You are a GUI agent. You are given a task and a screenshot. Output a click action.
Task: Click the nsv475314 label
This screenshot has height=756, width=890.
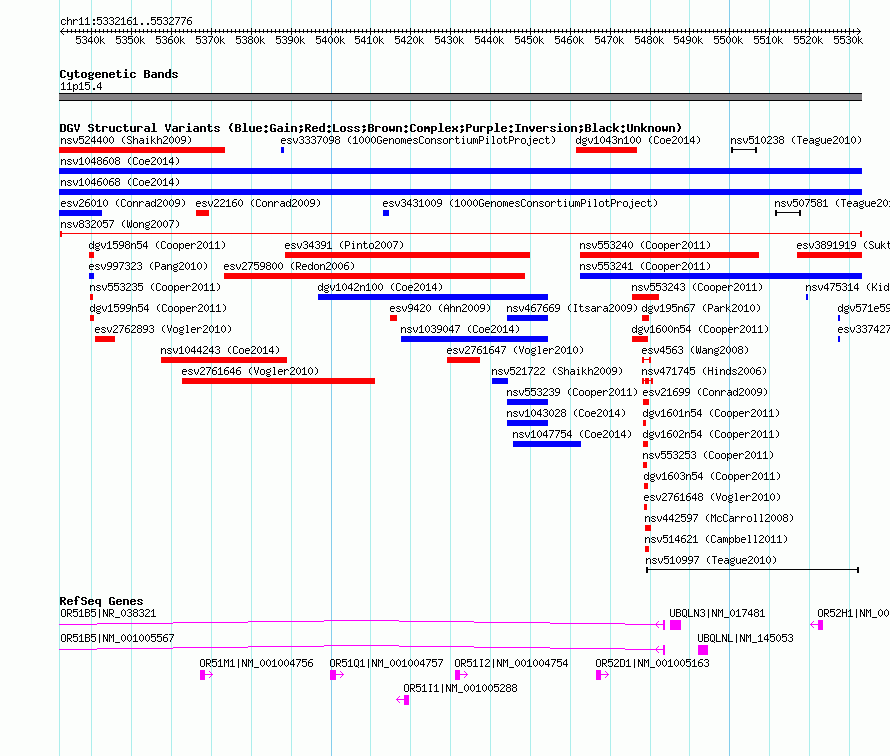847,287
